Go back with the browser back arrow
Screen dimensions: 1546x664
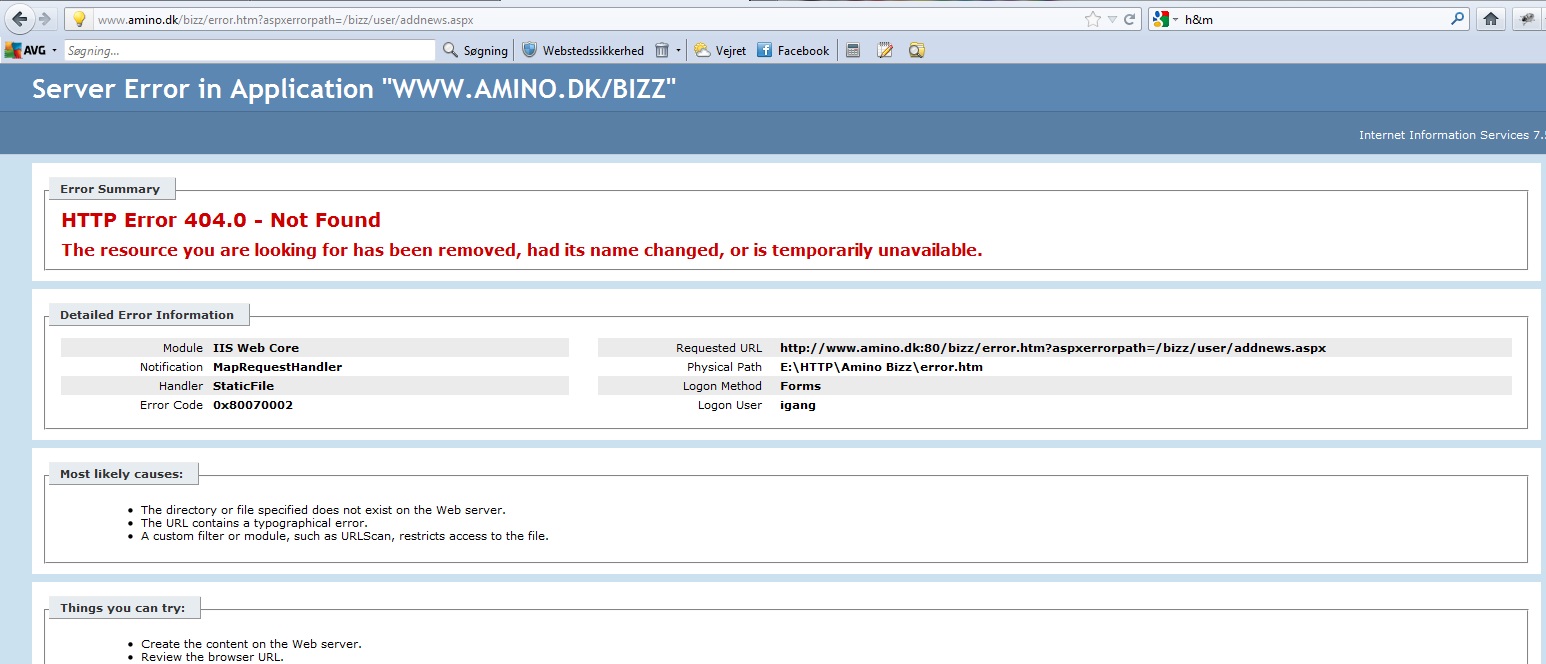[x=19, y=19]
